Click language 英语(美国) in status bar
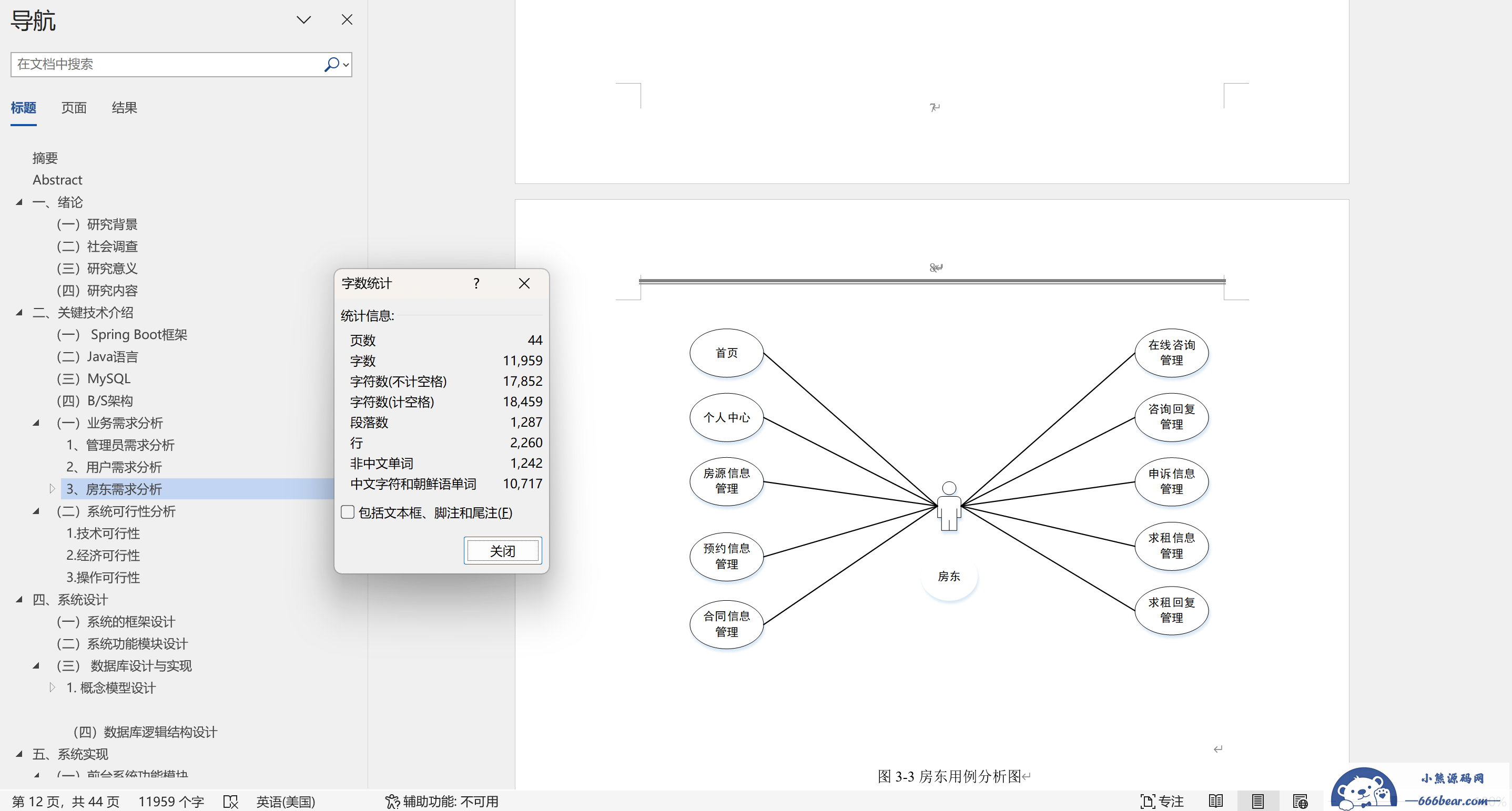Image resolution: width=1512 pixels, height=811 pixels. click(x=286, y=802)
